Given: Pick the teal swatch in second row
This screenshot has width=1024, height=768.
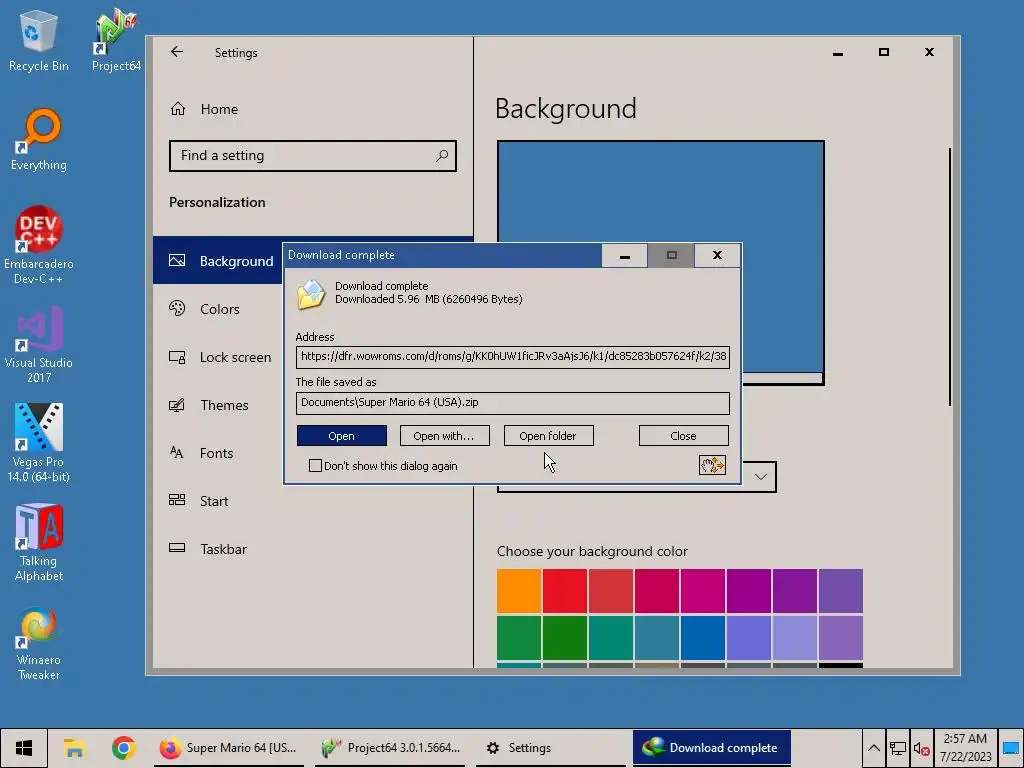Looking at the screenshot, I should (x=611, y=637).
